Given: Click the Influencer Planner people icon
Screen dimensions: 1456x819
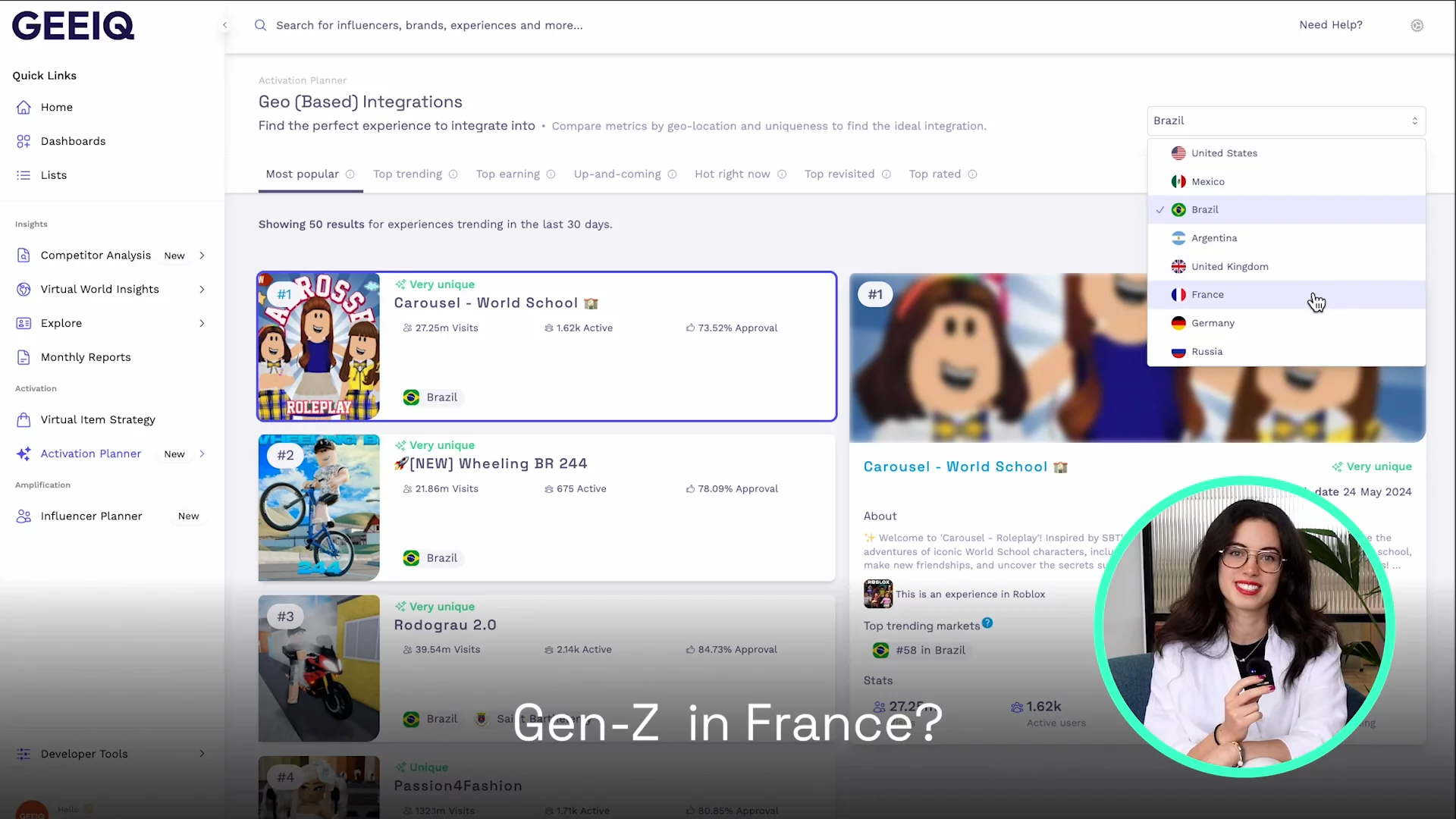Looking at the screenshot, I should [24, 516].
